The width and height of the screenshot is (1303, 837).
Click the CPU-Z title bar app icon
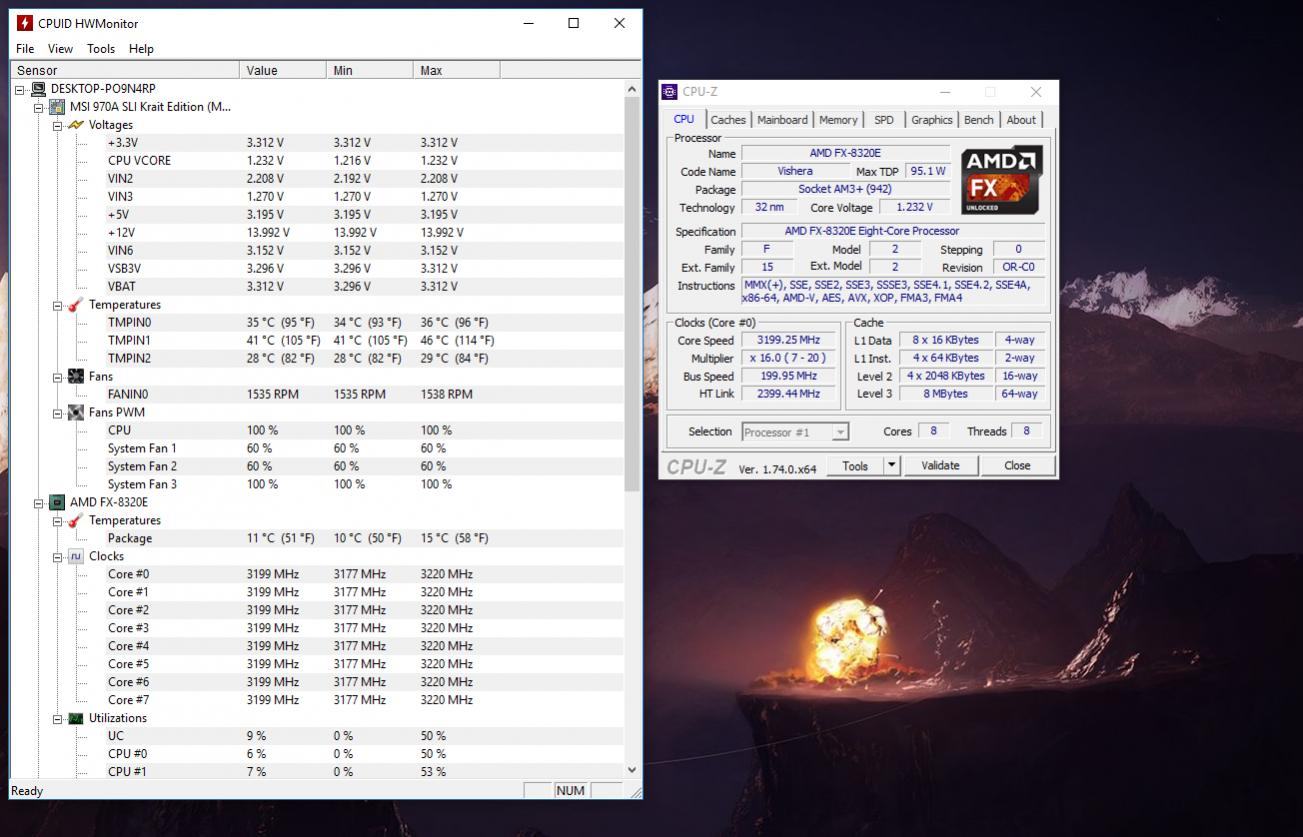669,92
